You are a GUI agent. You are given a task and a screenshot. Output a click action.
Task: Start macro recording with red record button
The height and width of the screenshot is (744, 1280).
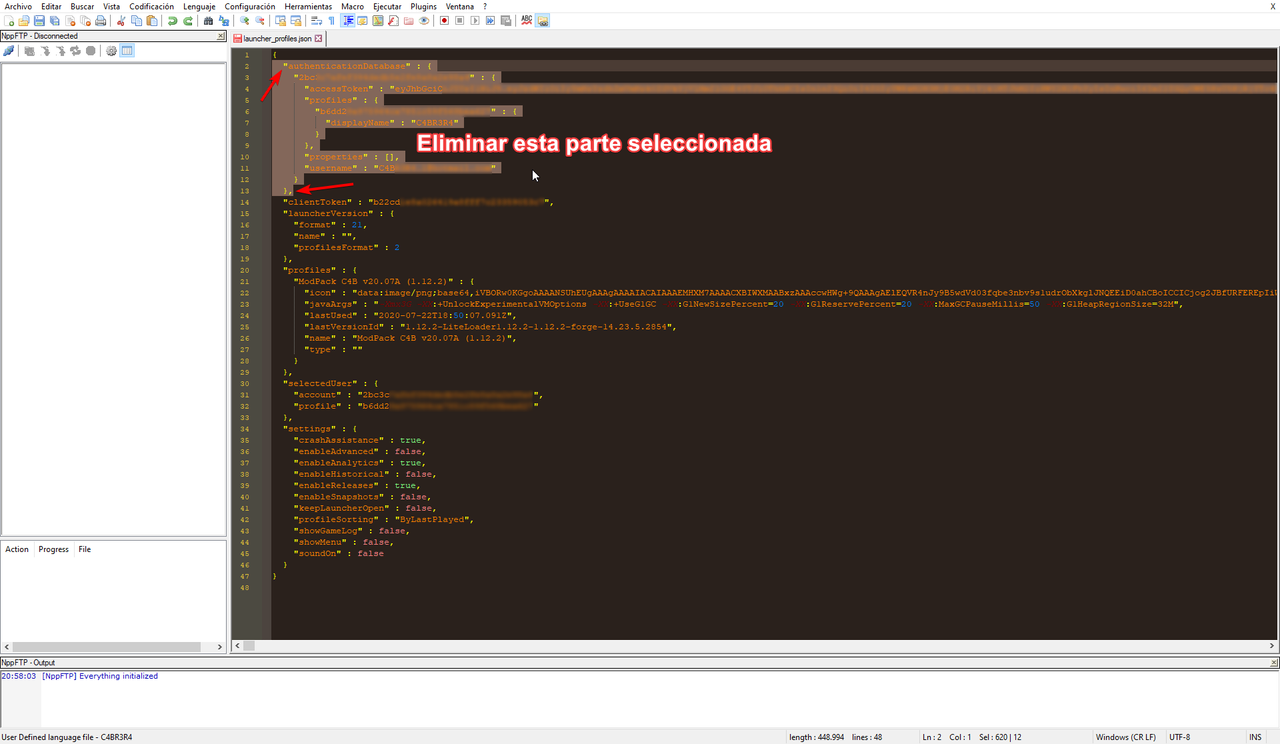tap(445, 20)
